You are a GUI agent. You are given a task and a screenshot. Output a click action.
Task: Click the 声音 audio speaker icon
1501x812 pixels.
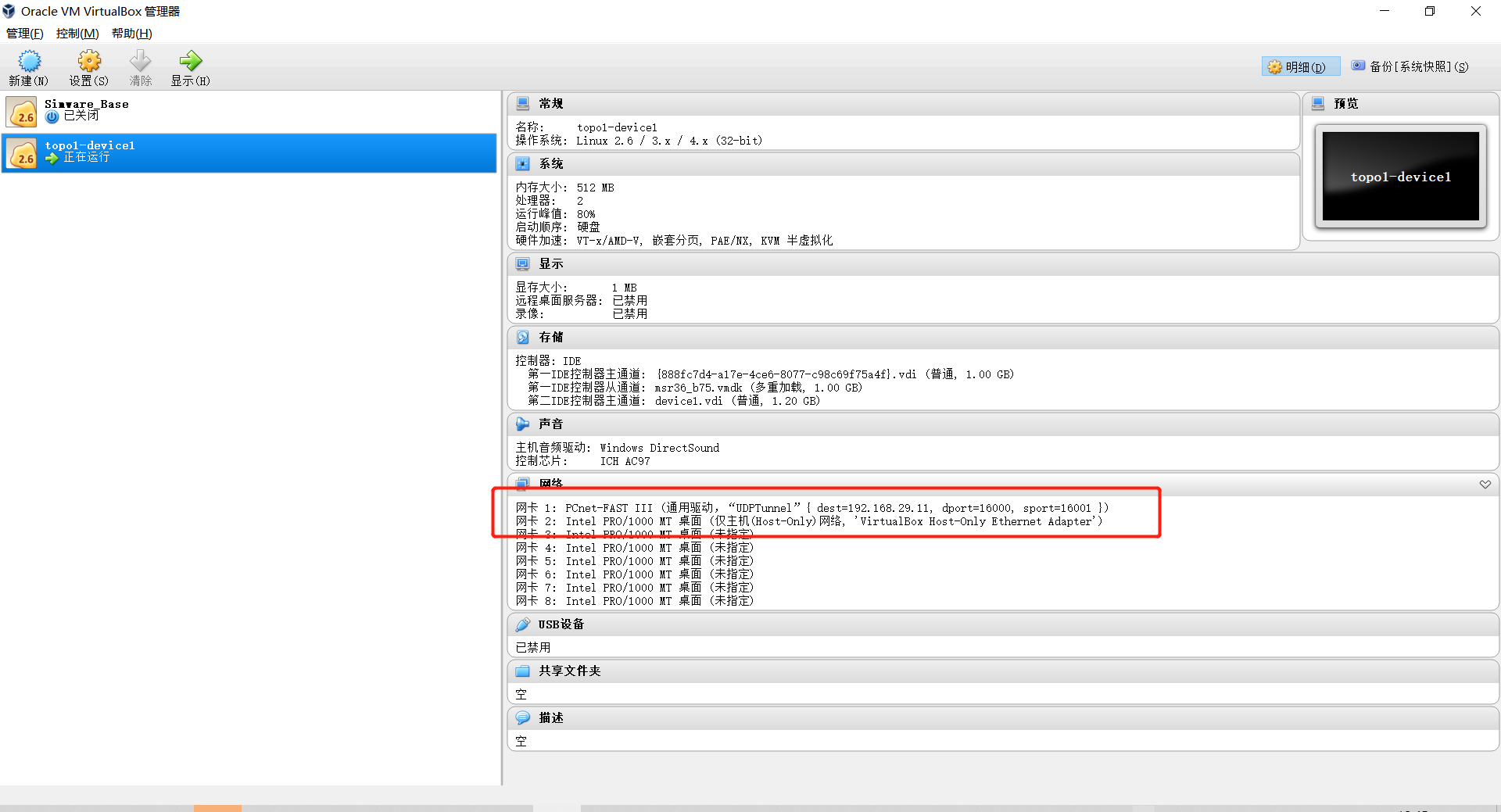[x=523, y=424]
